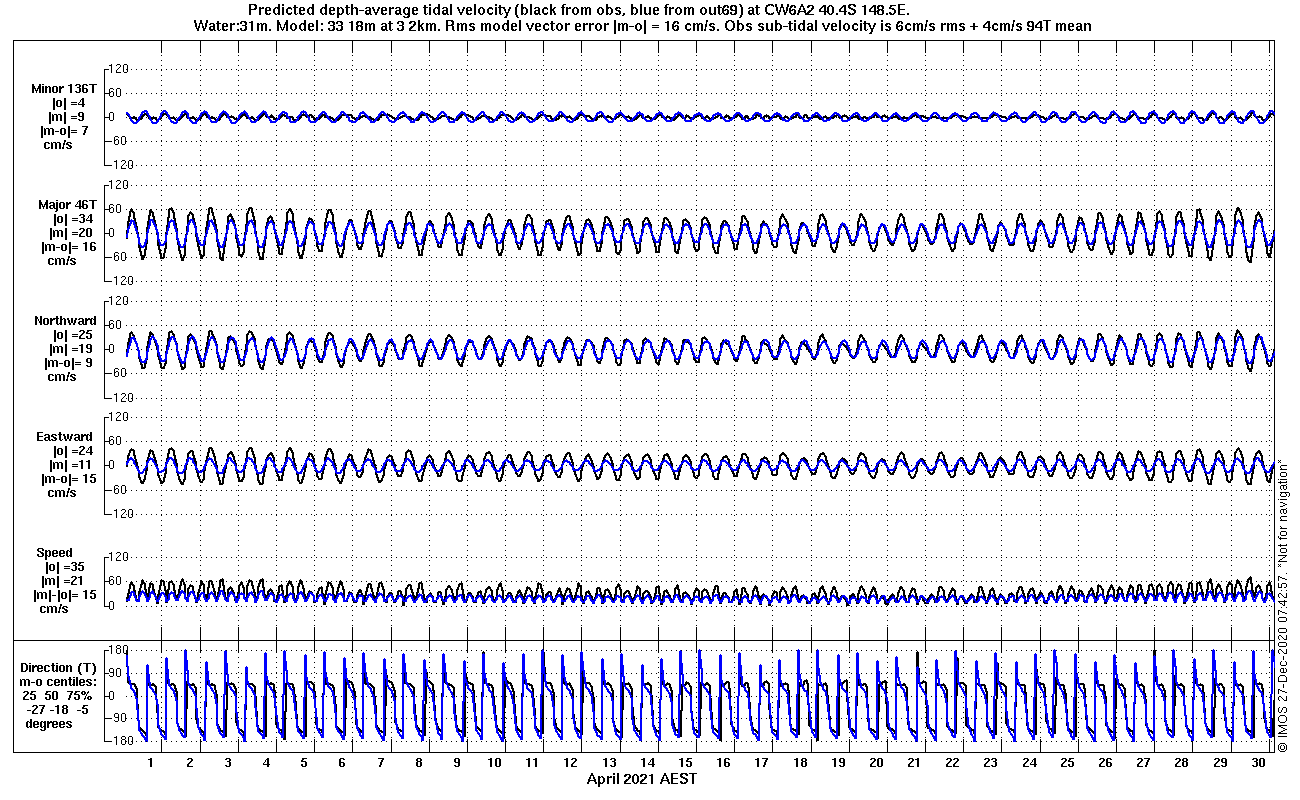Click the '|o| =35' Speed value
The width and height of the screenshot is (1300, 800).
pos(63,567)
